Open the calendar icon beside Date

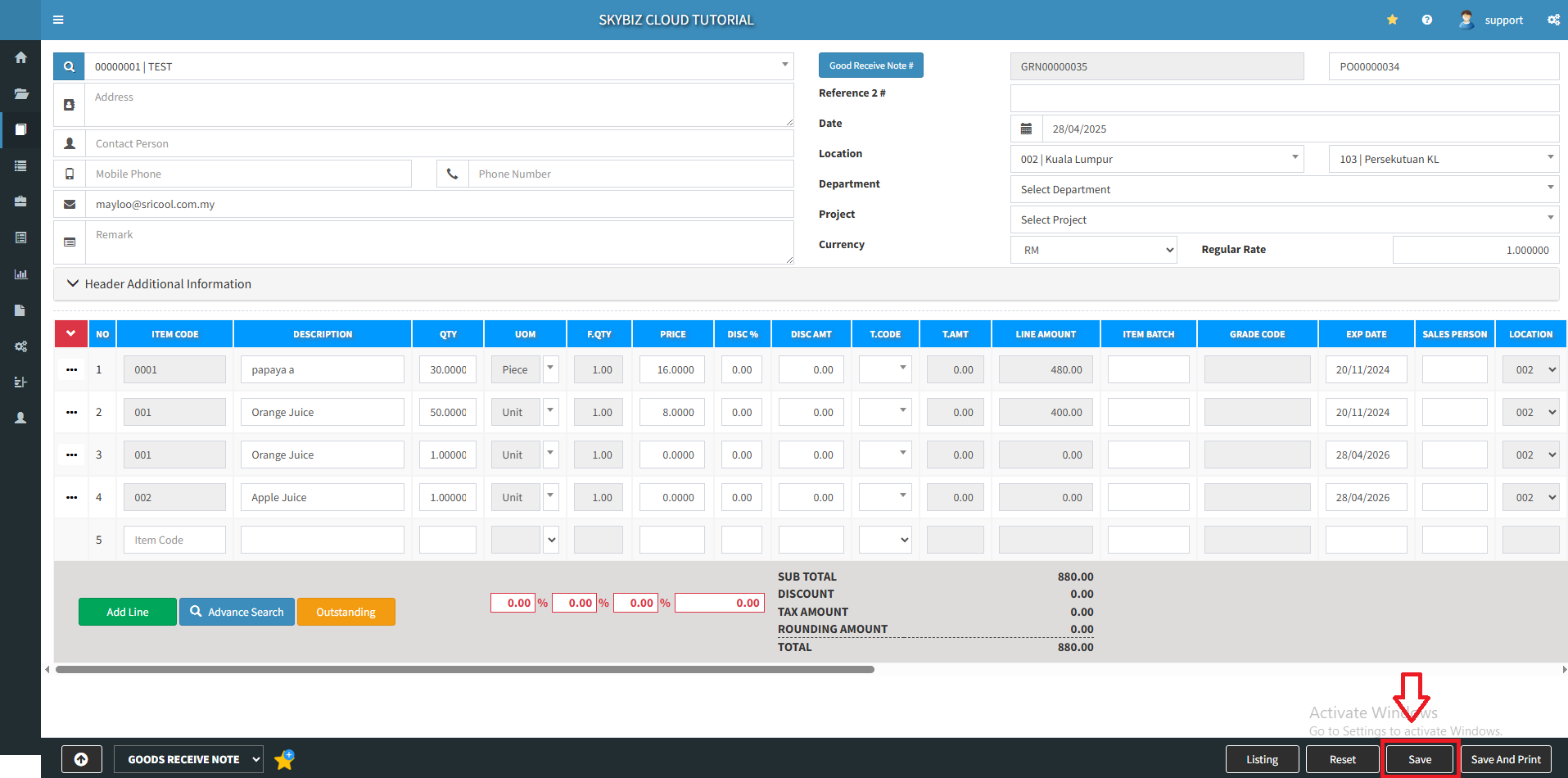pyautogui.click(x=1026, y=129)
